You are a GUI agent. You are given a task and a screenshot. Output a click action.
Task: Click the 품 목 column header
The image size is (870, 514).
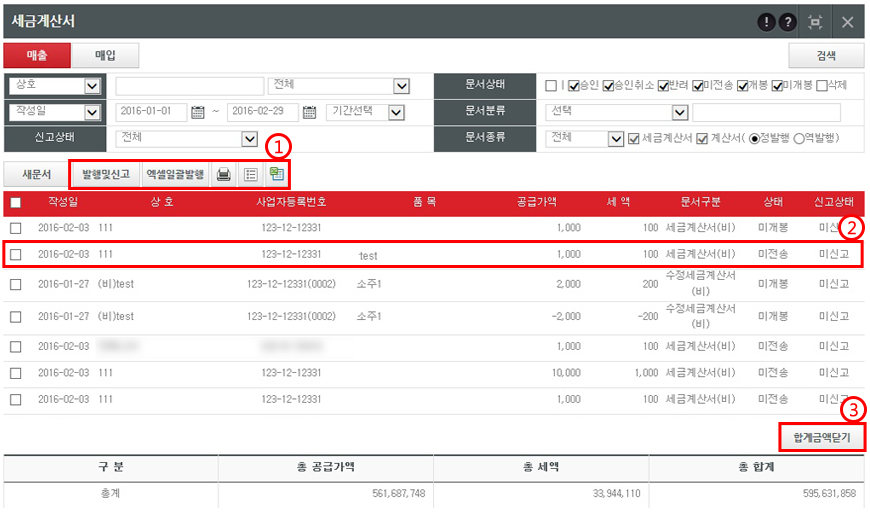pos(424,202)
